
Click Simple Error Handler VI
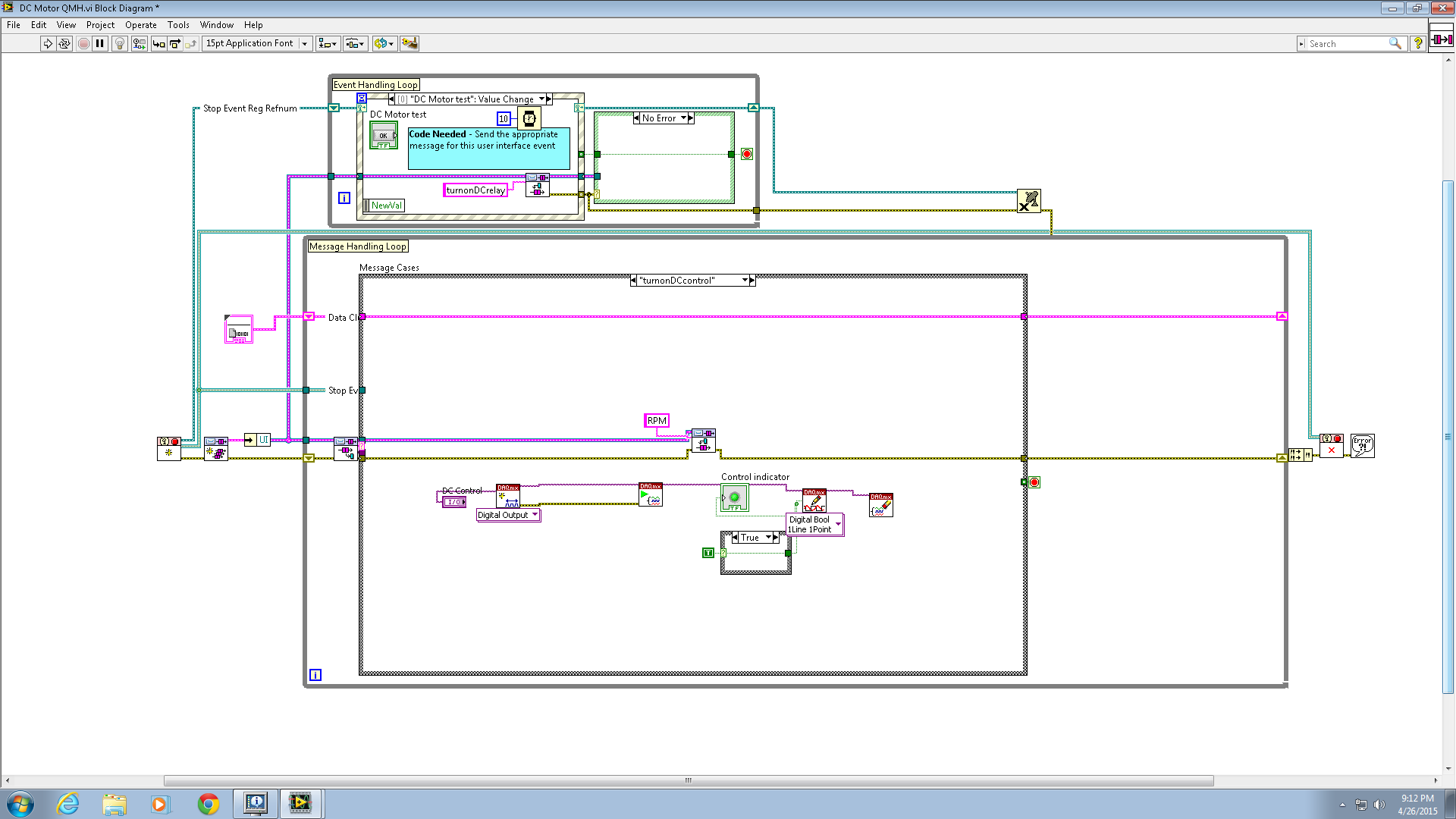1363,445
